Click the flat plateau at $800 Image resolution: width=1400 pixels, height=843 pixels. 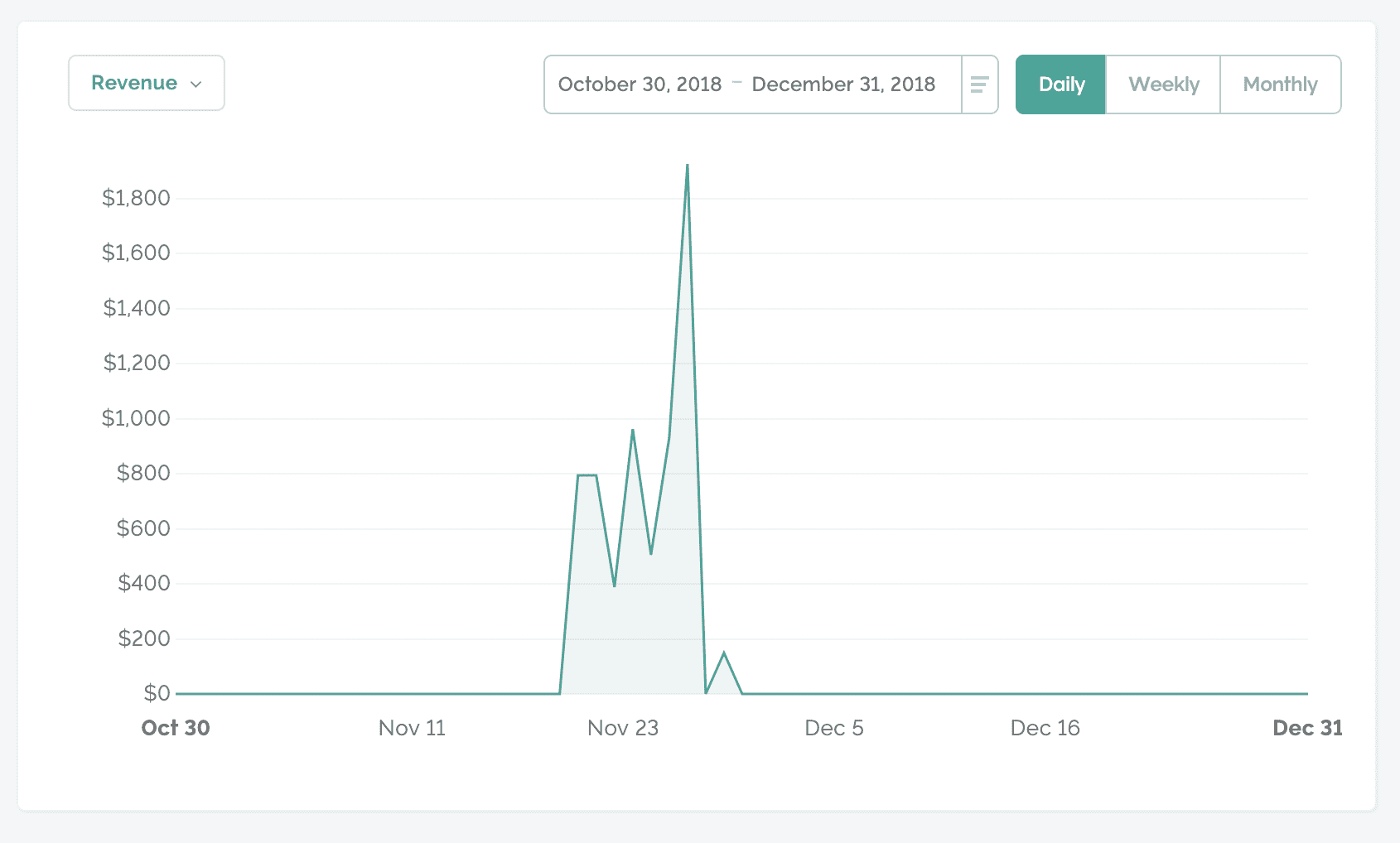587,475
